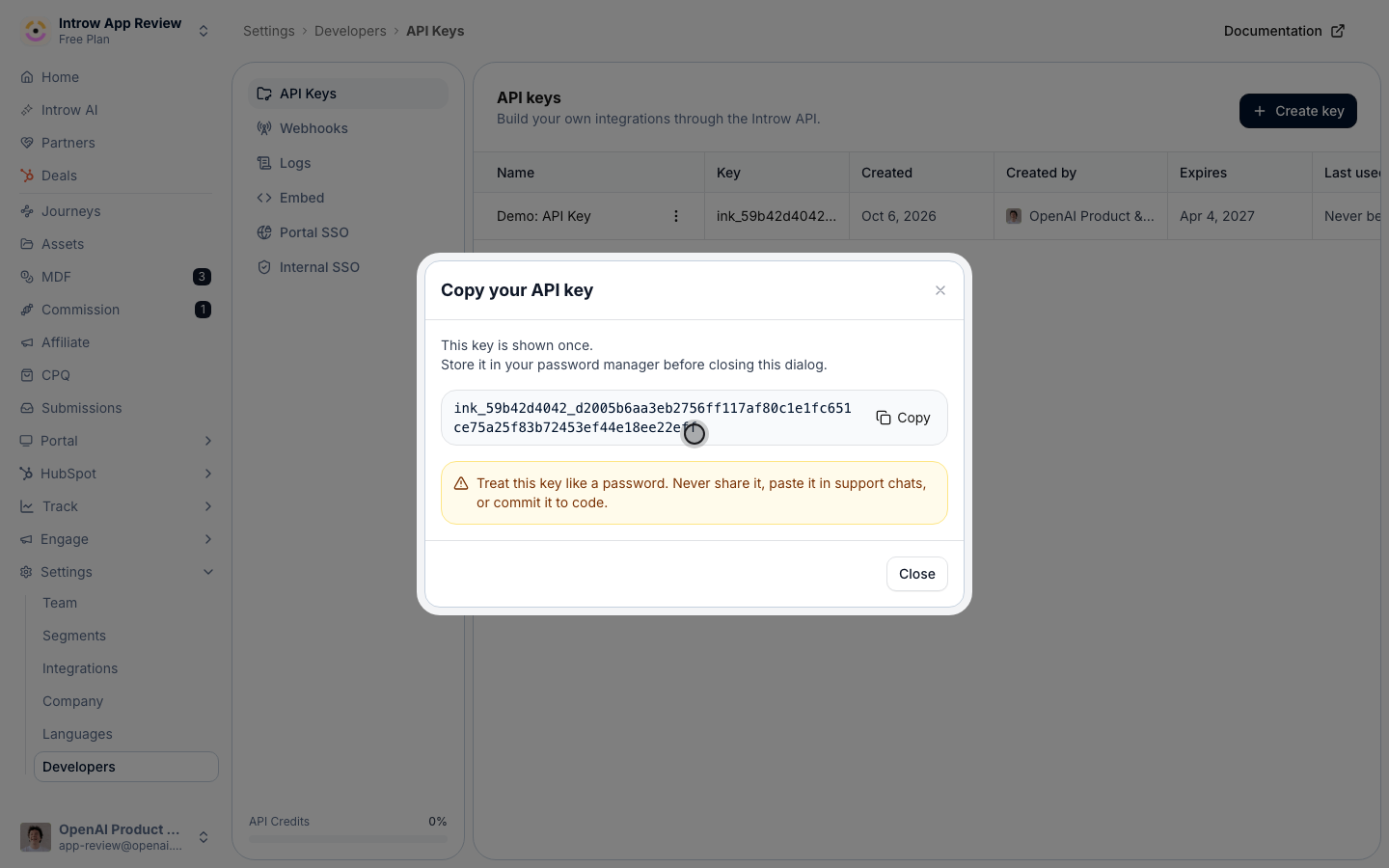The image size is (1389, 868).
Task: Click the Submissions inbox icon
Action: click(27, 408)
